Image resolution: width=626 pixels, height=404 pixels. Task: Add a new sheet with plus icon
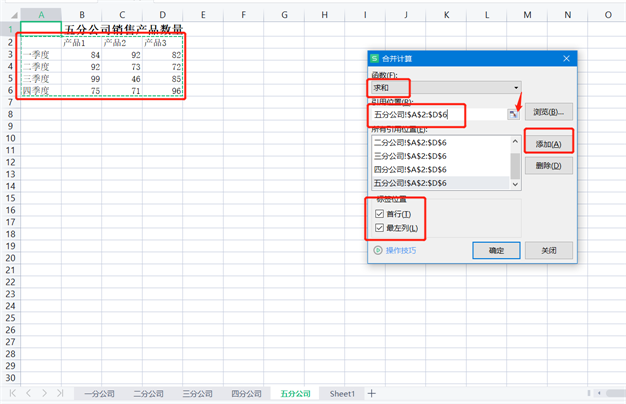pos(372,394)
